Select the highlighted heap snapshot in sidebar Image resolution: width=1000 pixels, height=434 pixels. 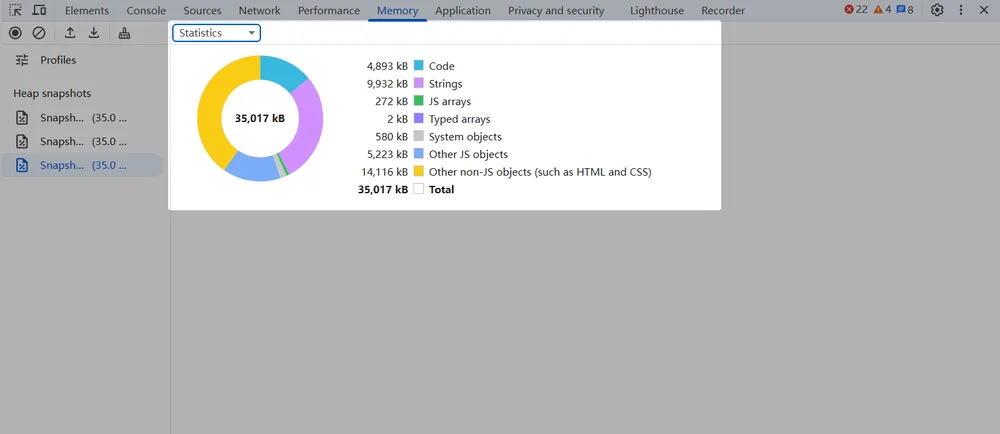pyautogui.click(x=82, y=165)
